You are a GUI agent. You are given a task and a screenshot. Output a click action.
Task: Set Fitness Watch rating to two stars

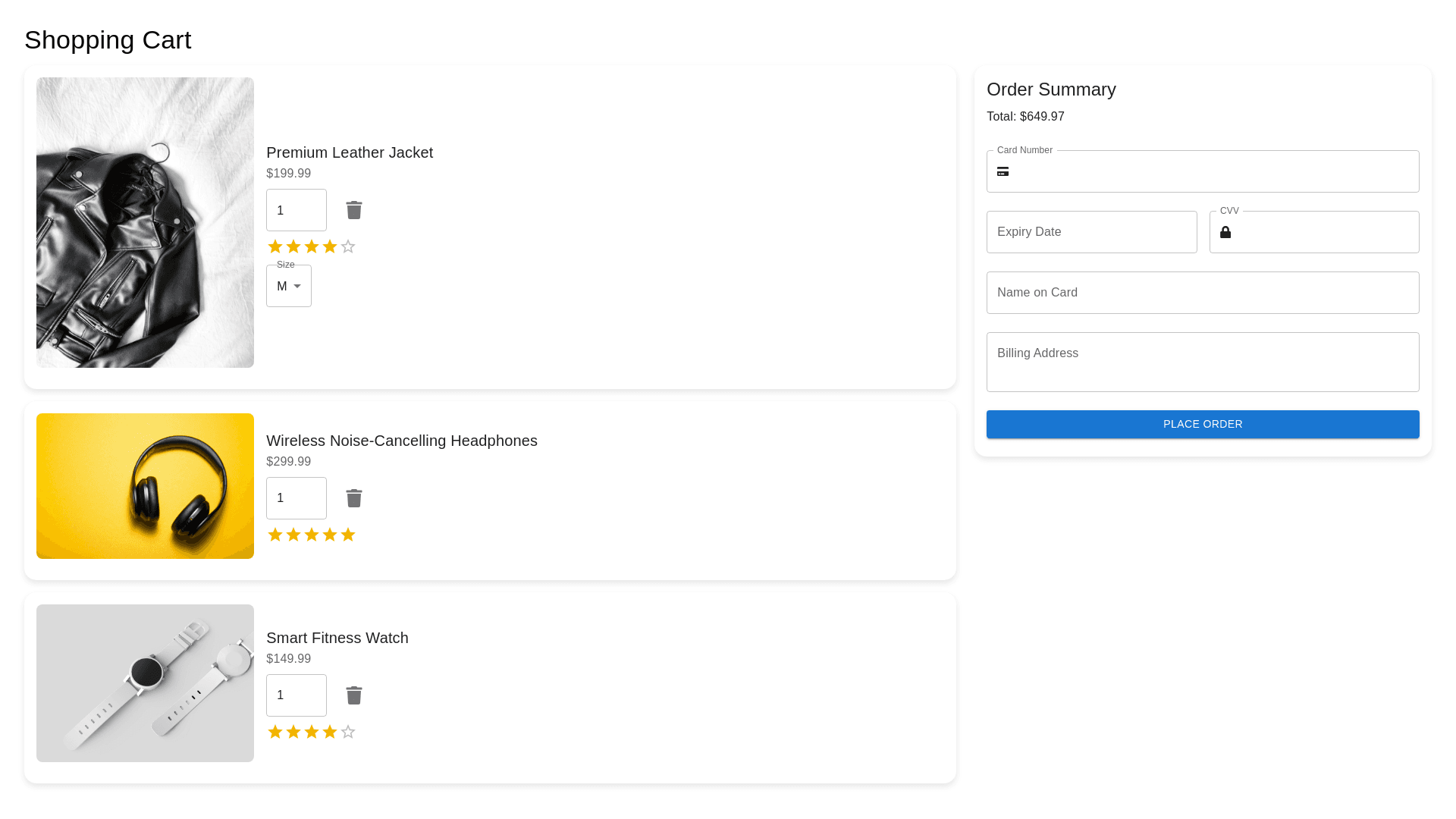point(293,732)
